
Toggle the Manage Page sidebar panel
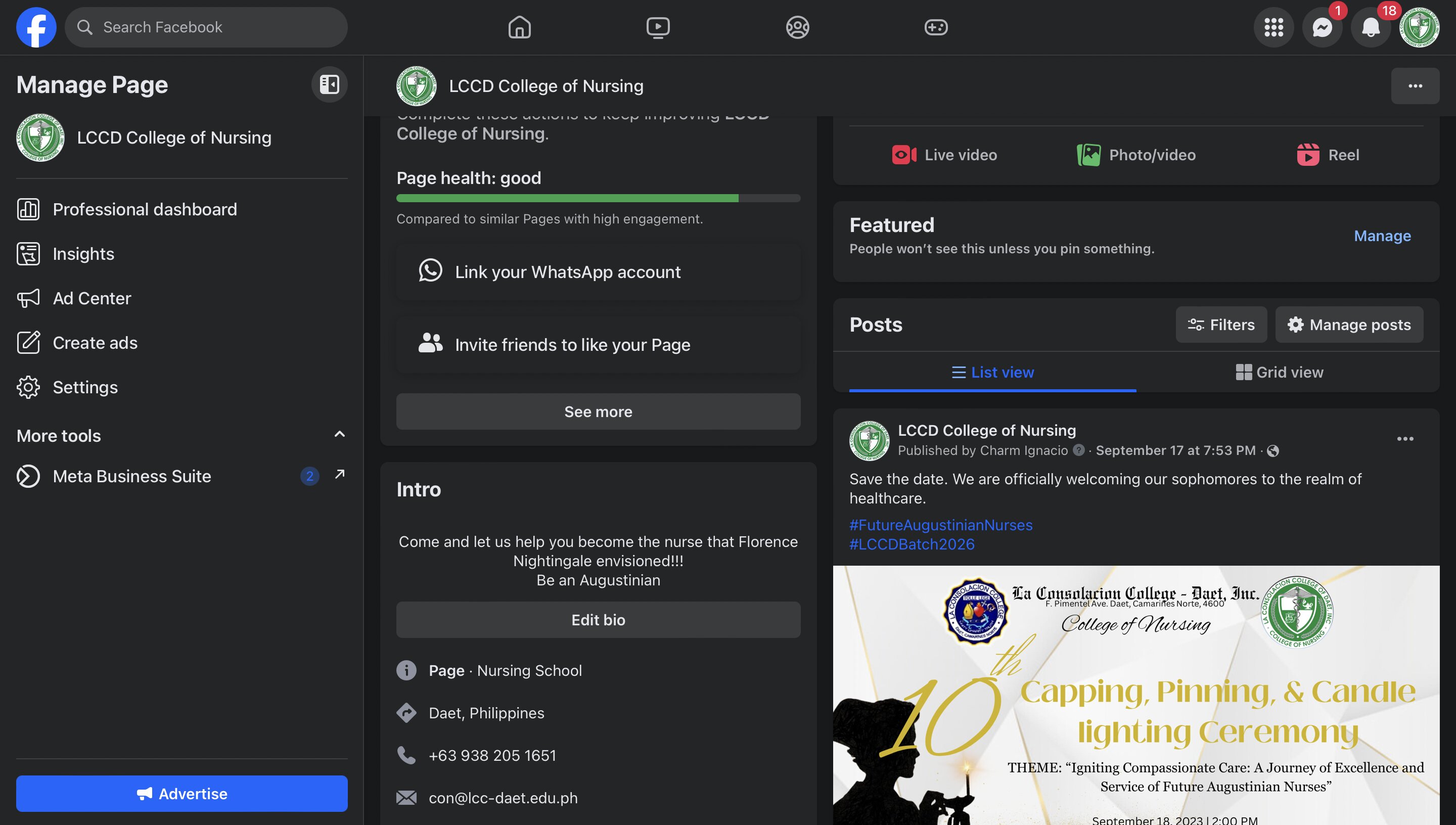click(329, 84)
